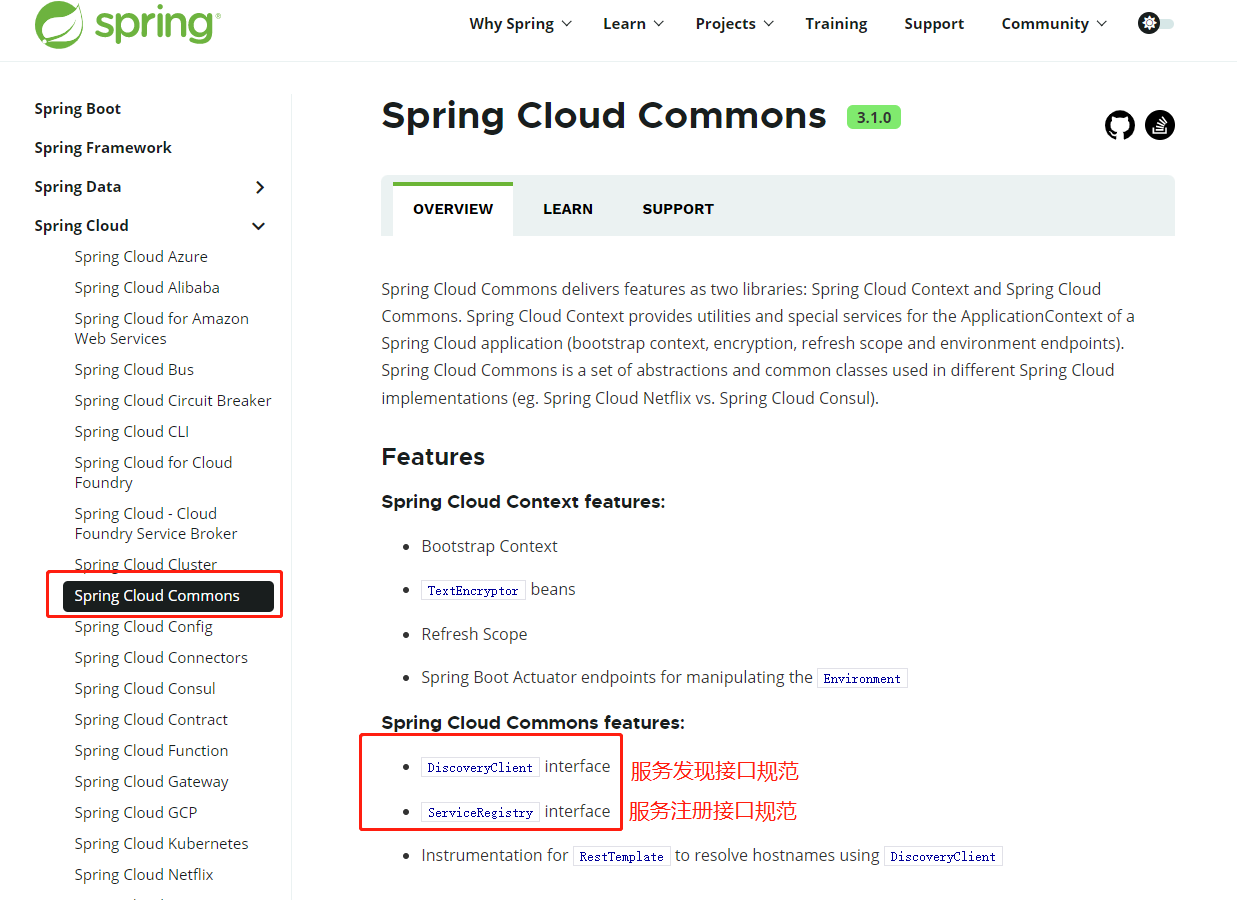Select Spring Cloud Kubernetes
The image size is (1237, 900).
(161, 844)
